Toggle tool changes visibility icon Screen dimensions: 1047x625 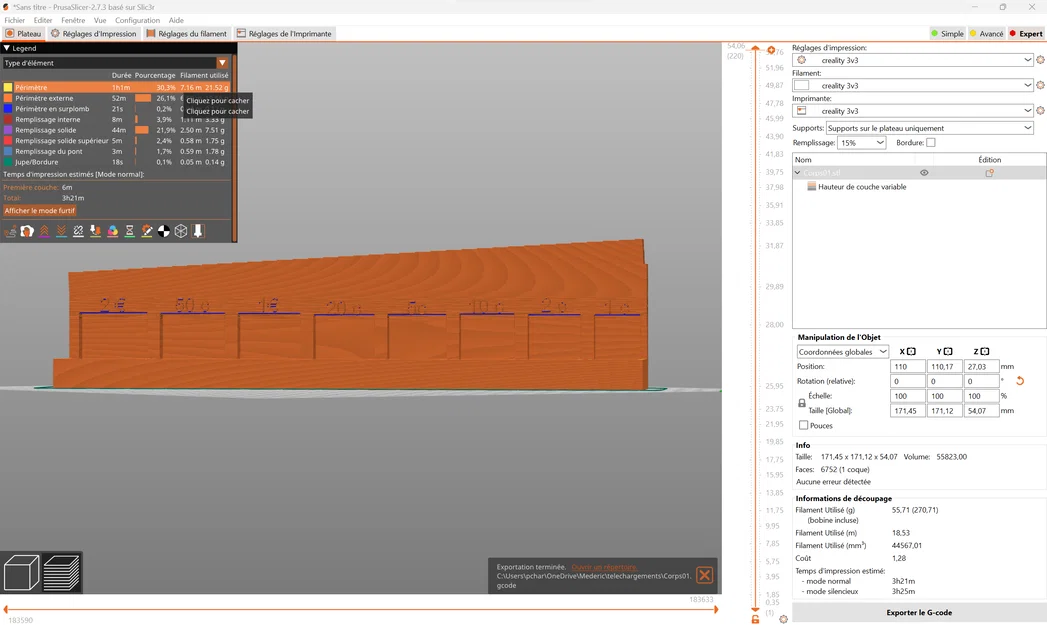pos(95,231)
